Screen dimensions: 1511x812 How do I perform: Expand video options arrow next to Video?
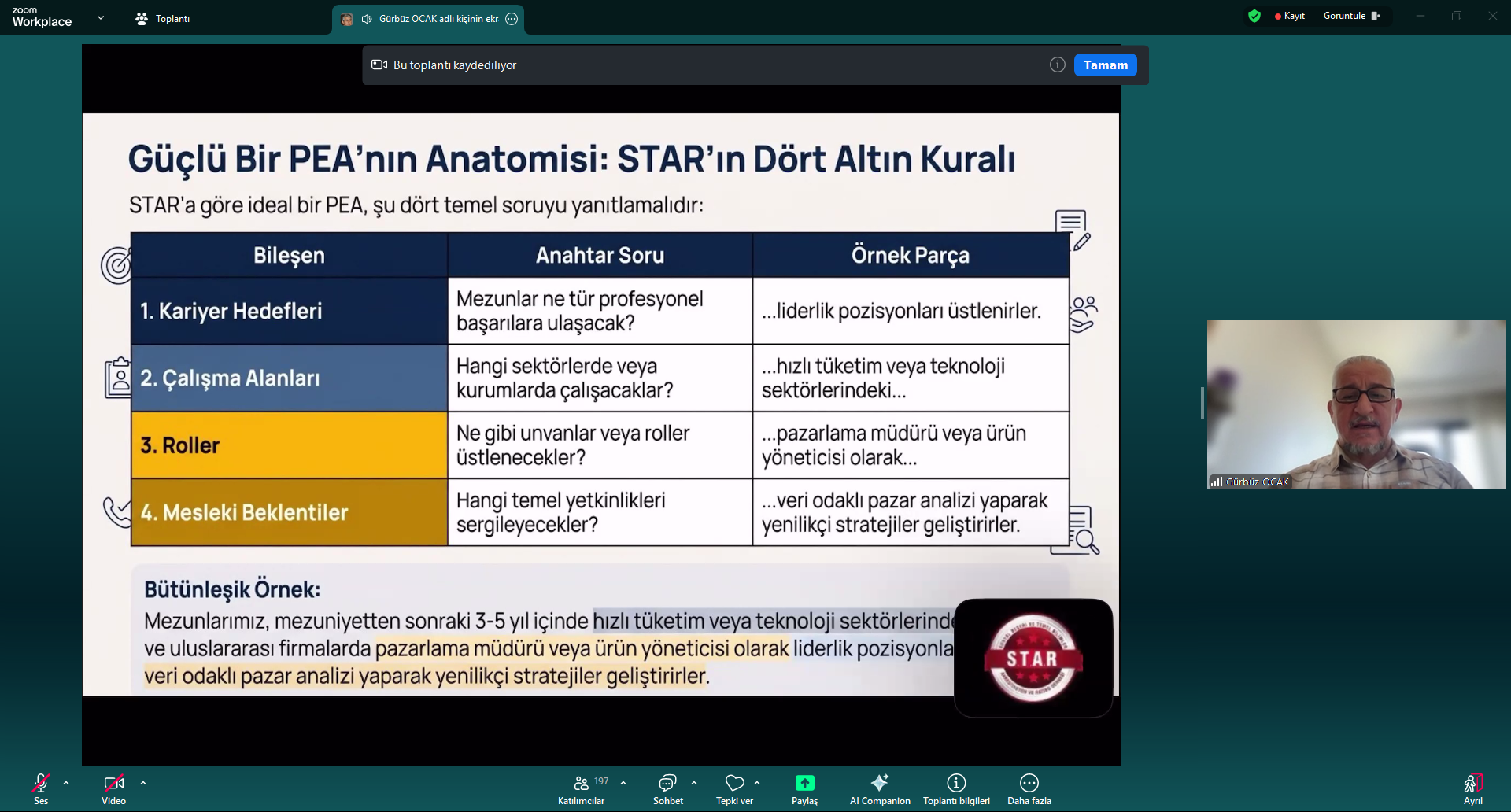[x=143, y=783]
